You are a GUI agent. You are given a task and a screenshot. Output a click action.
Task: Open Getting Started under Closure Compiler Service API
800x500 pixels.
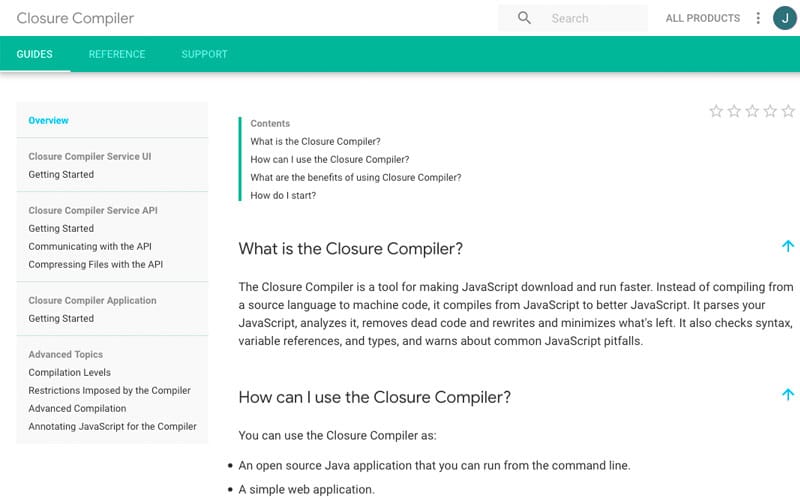coord(61,229)
